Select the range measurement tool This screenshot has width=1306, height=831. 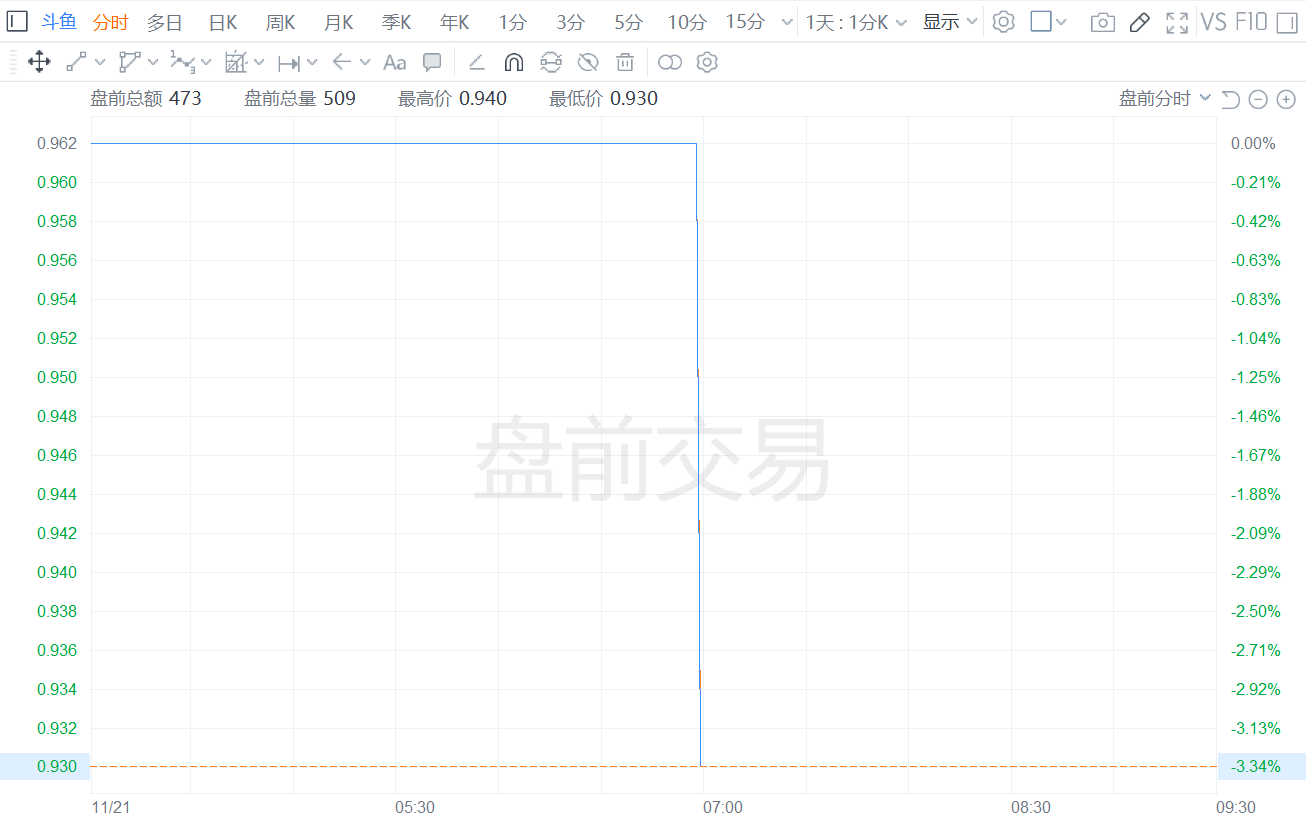coord(288,63)
